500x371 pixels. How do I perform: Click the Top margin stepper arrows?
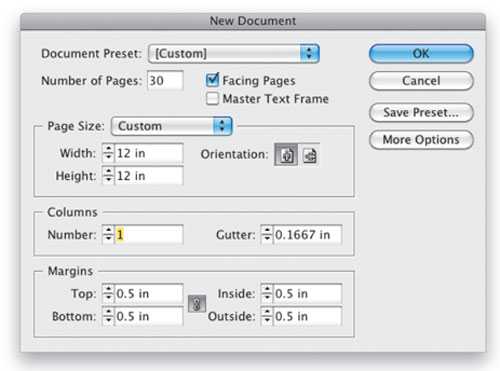[x=108, y=294]
